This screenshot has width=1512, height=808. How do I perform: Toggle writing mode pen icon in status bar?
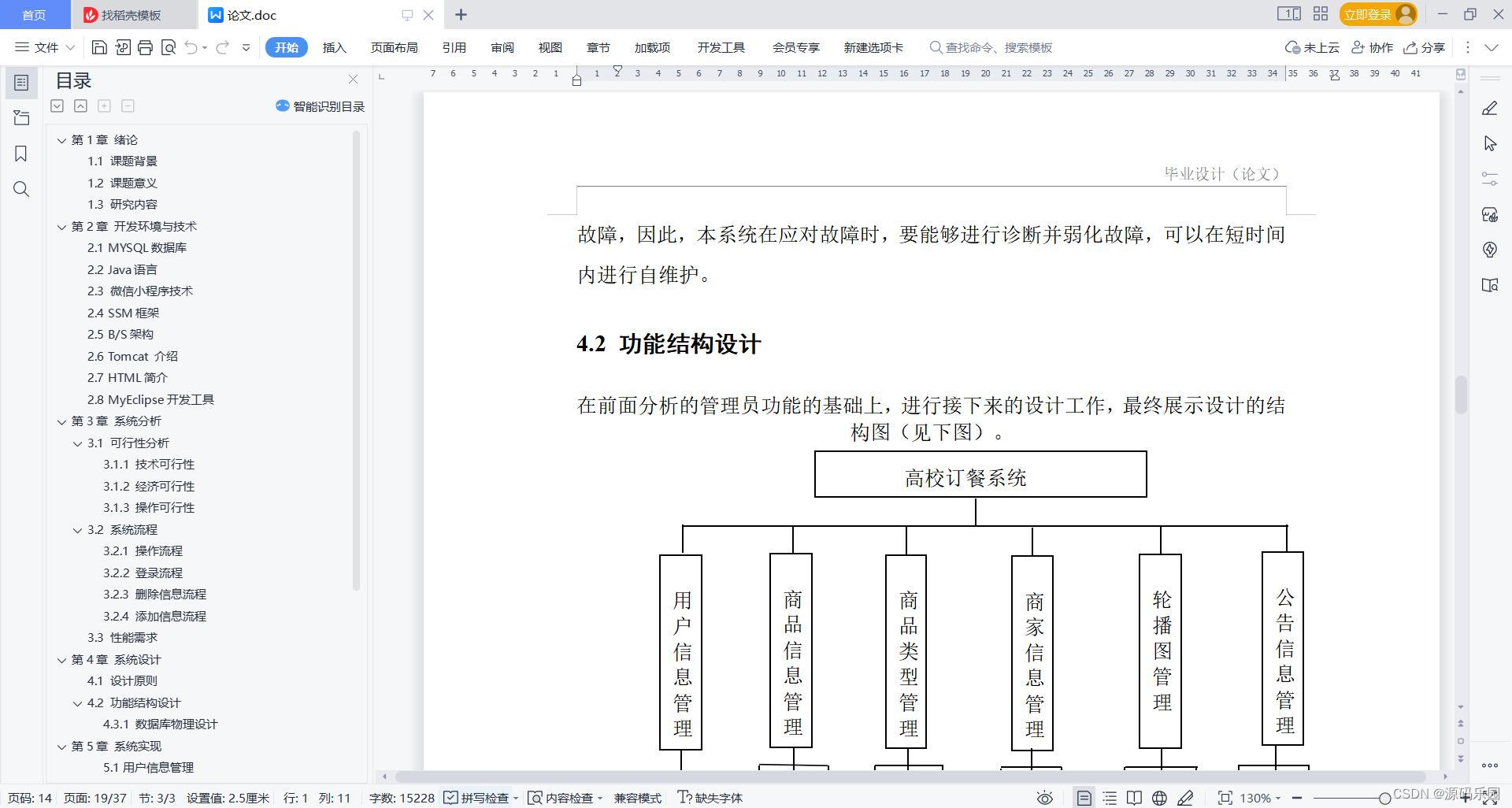1184,798
